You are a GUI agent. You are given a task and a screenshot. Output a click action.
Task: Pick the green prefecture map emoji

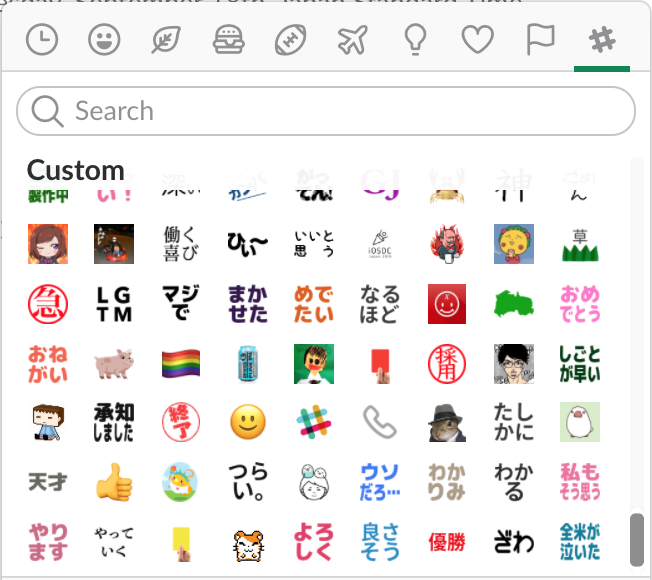coord(514,304)
